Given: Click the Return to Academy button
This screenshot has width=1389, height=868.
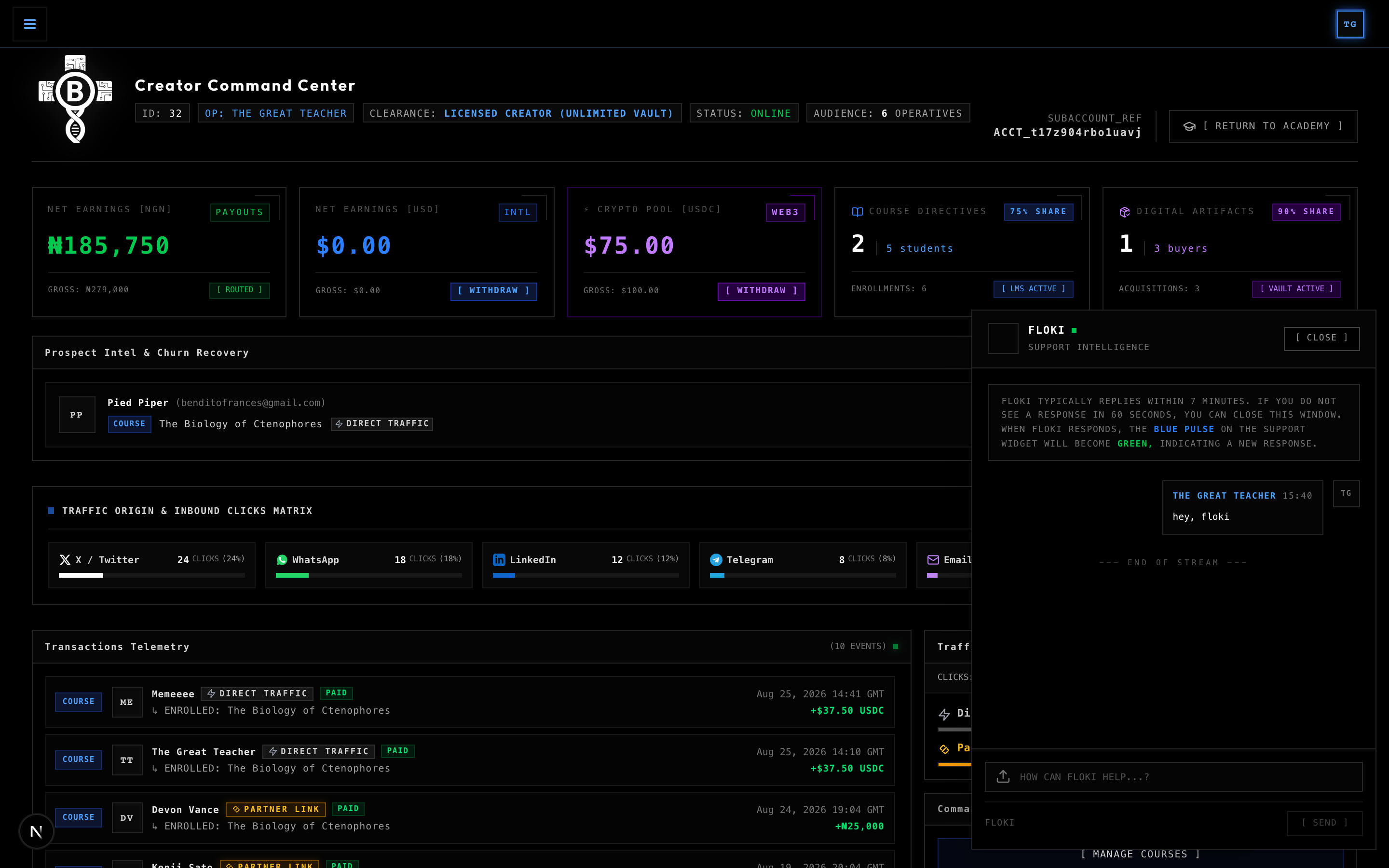Looking at the screenshot, I should (1263, 126).
